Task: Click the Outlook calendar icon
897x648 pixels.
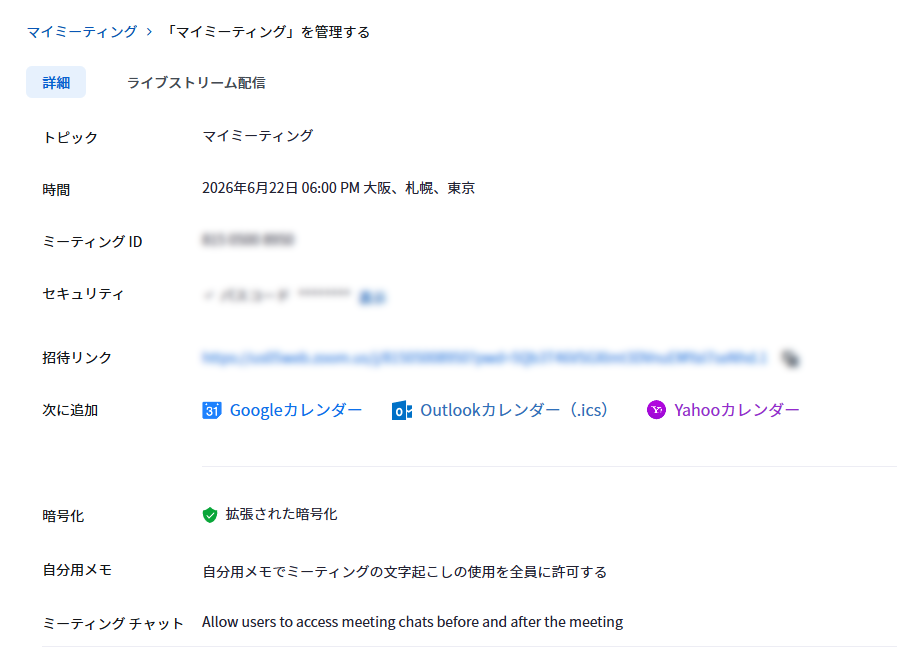Action: (402, 410)
